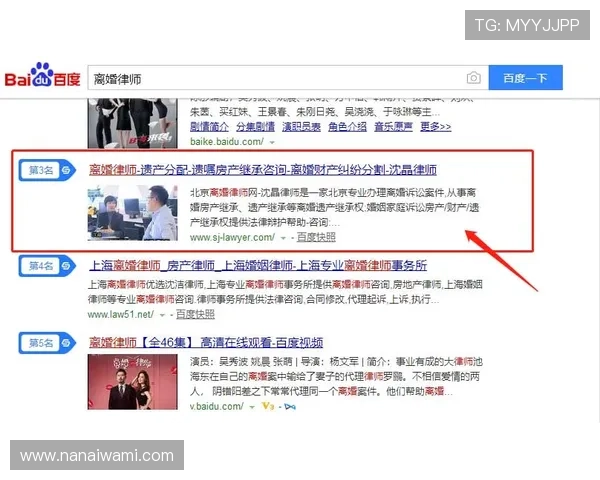600x480 pixels.
Task: Open the 音乐原声 link
Action: tap(393, 127)
